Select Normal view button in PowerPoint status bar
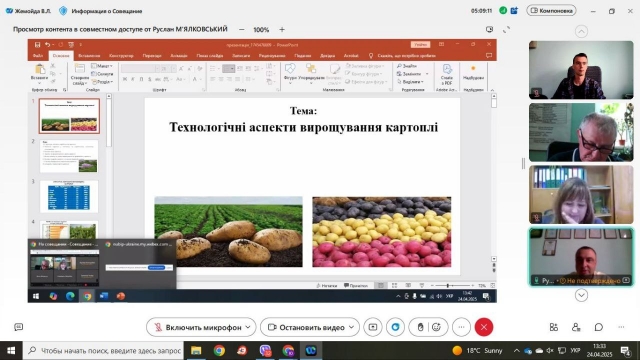This screenshot has width=640, height=360. [381, 285]
